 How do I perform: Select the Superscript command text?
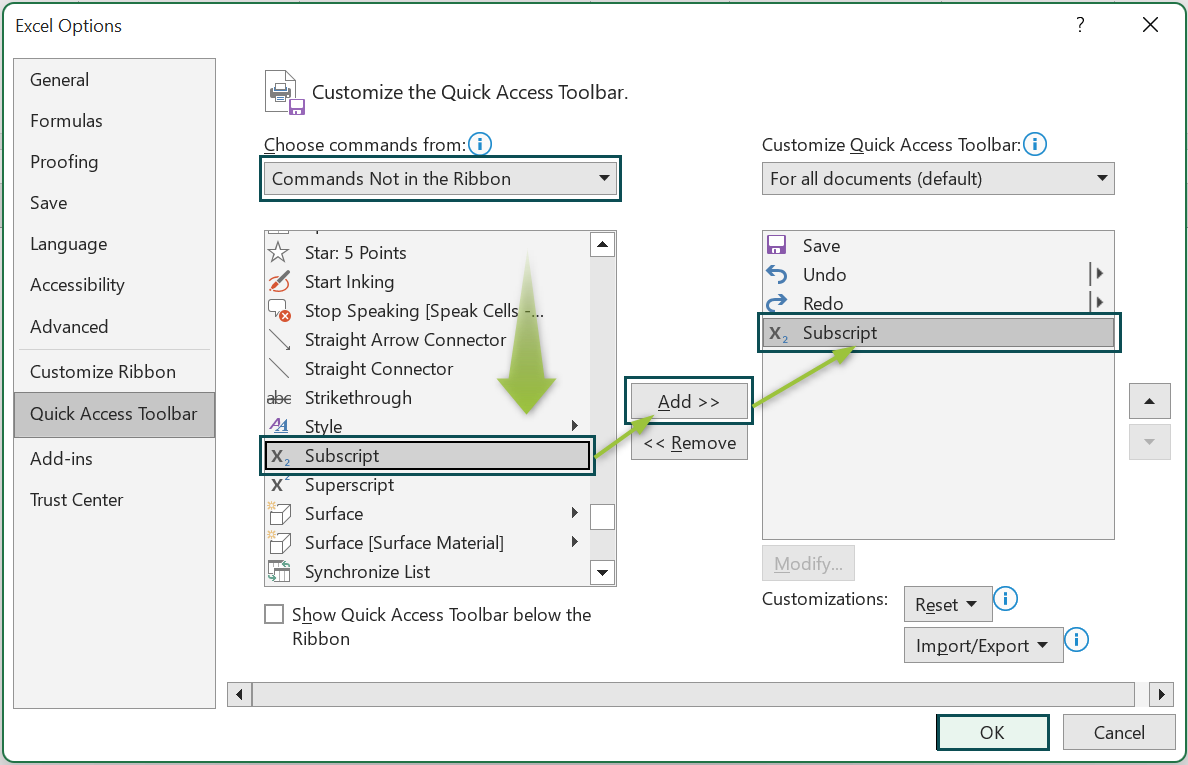(x=349, y=485)
